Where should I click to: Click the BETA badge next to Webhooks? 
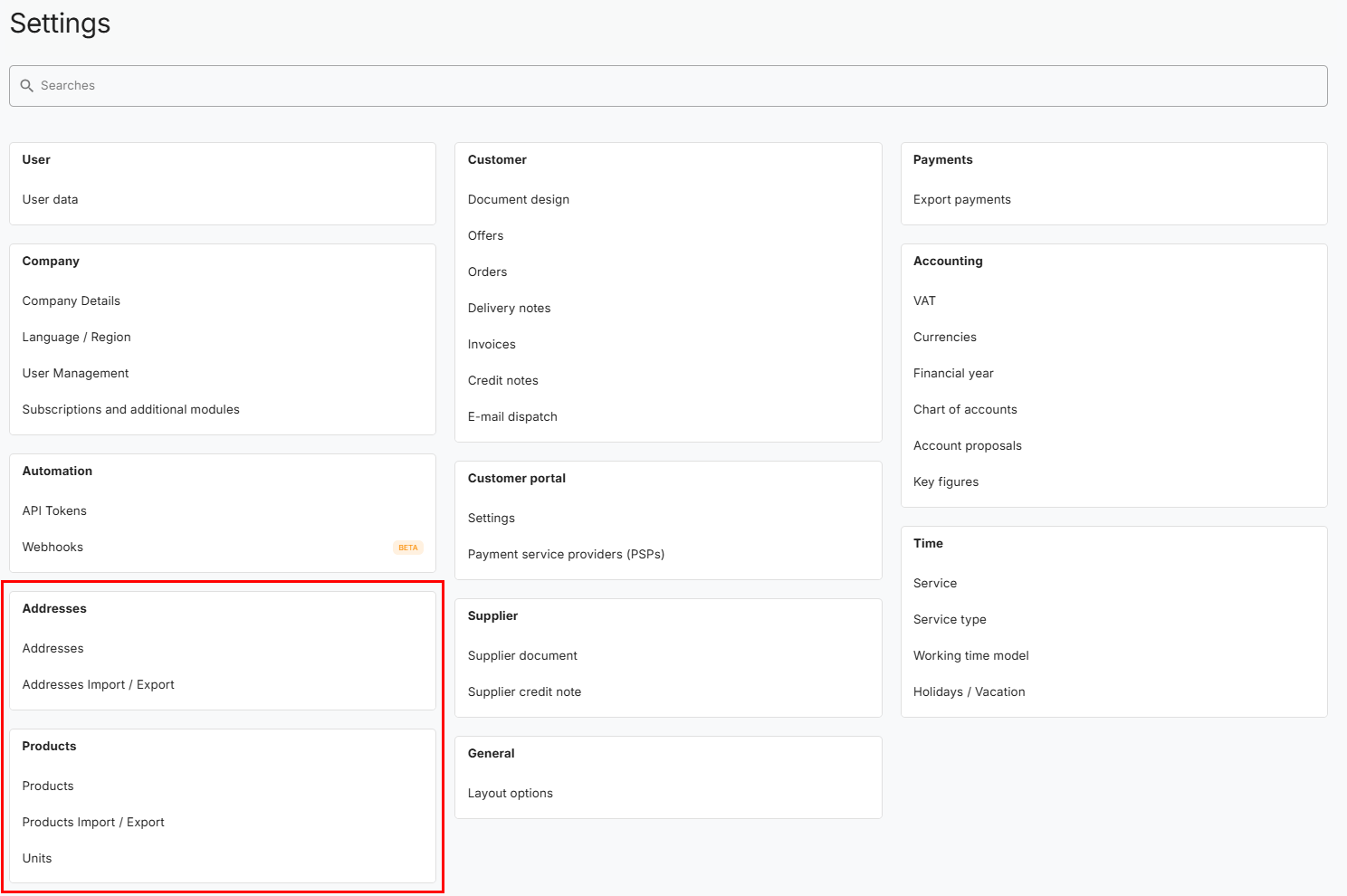(407, 548)
